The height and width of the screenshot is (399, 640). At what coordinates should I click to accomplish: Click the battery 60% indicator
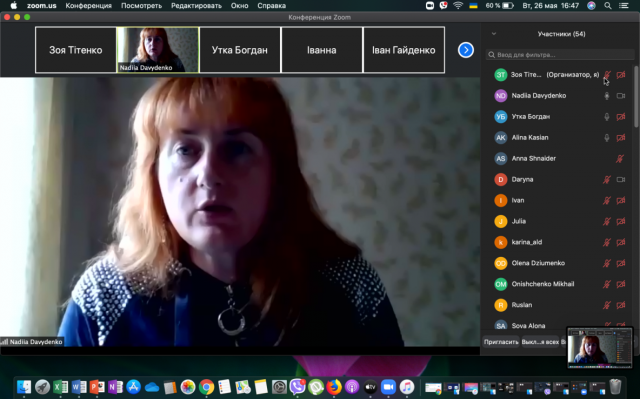coord(499,6)
